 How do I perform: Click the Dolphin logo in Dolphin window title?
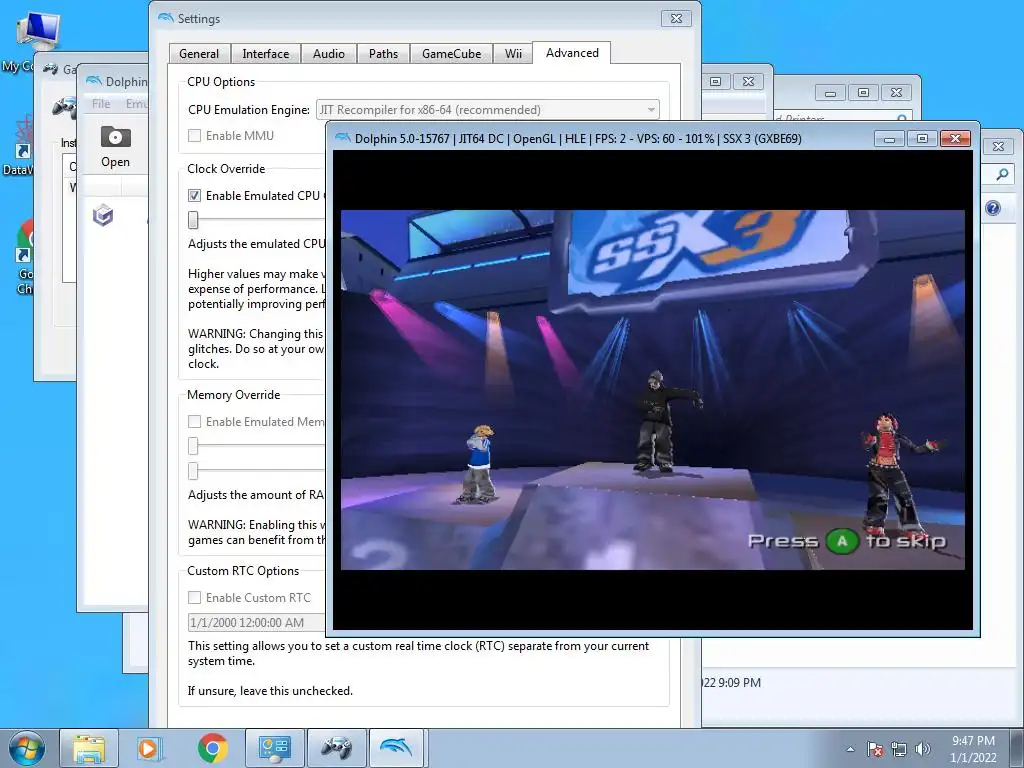95,81
